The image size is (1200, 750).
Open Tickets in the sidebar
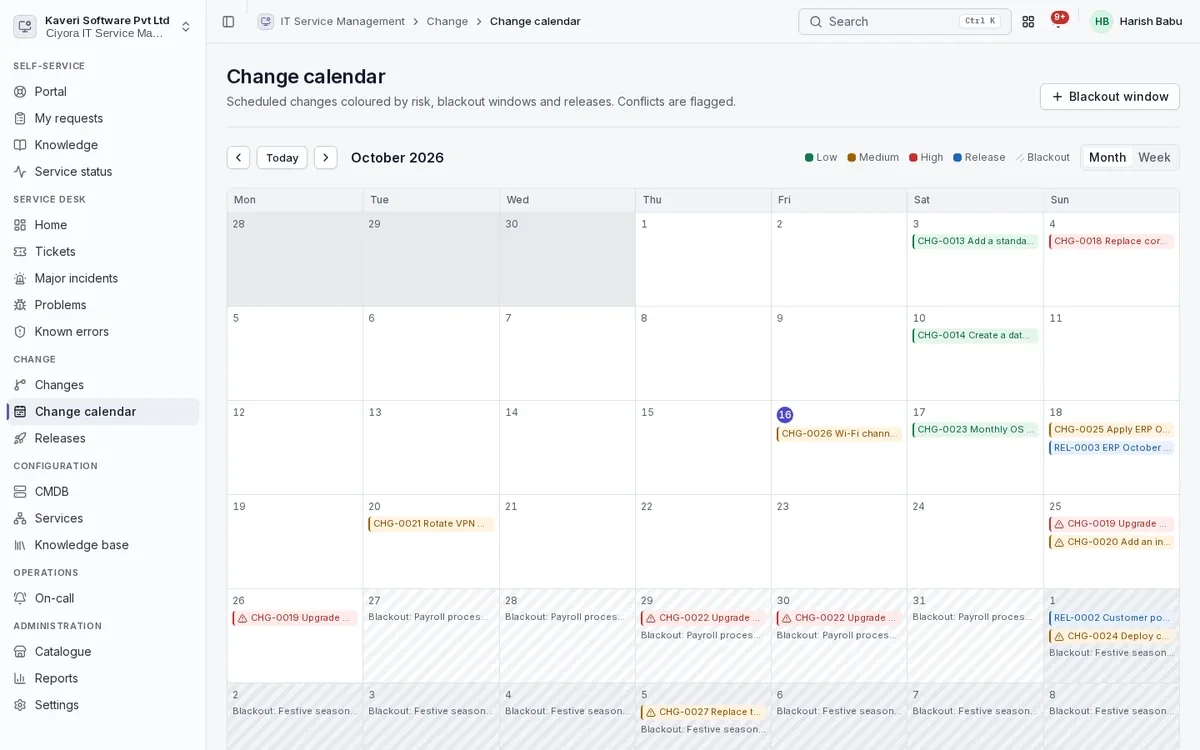pyautogui.click(x=103, y=252)
